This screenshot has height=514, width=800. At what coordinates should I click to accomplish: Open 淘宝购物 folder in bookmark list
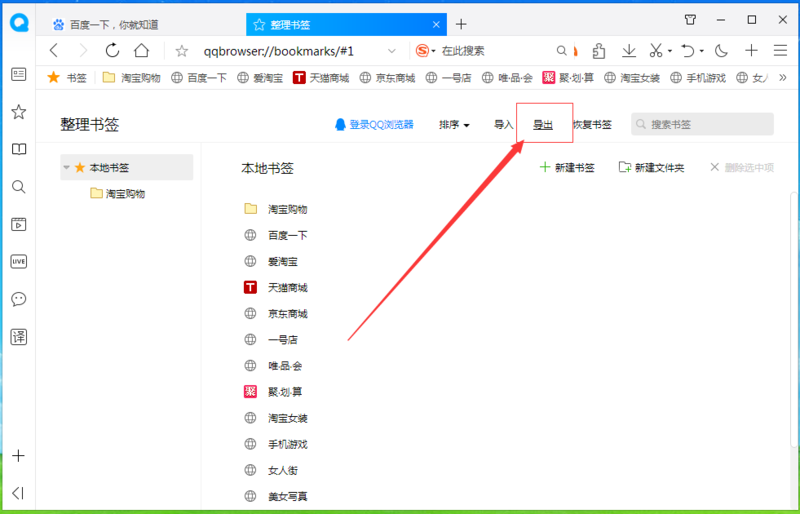point(276,209)
